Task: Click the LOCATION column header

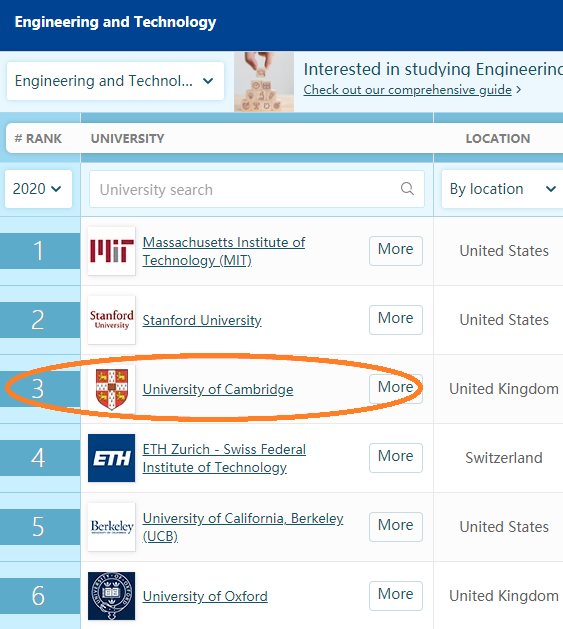Action: tap(498, 138)
